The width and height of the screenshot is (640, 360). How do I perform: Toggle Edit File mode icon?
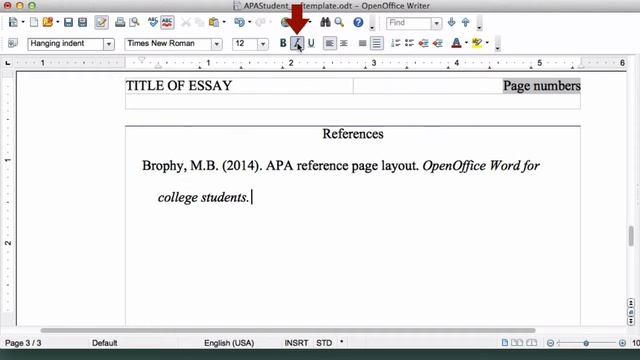101,22
